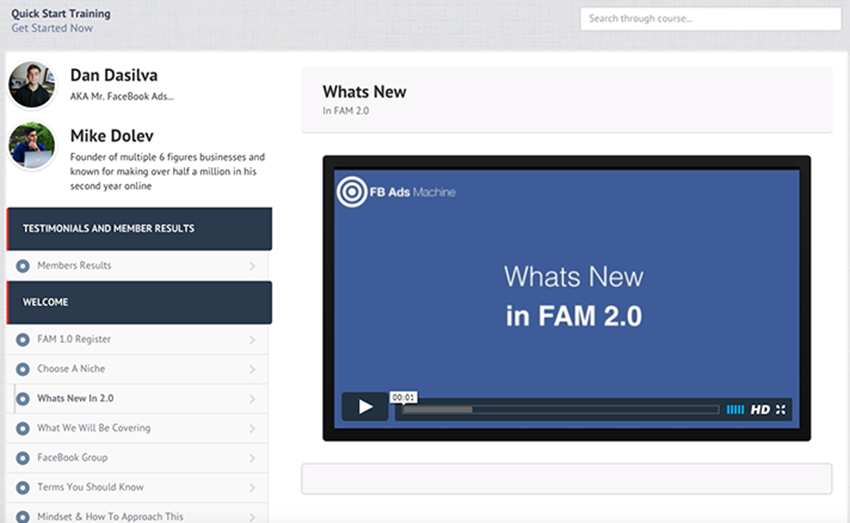Open the Testimonials and Member Results section
This screenshot has width=850, height=523.
139,229
